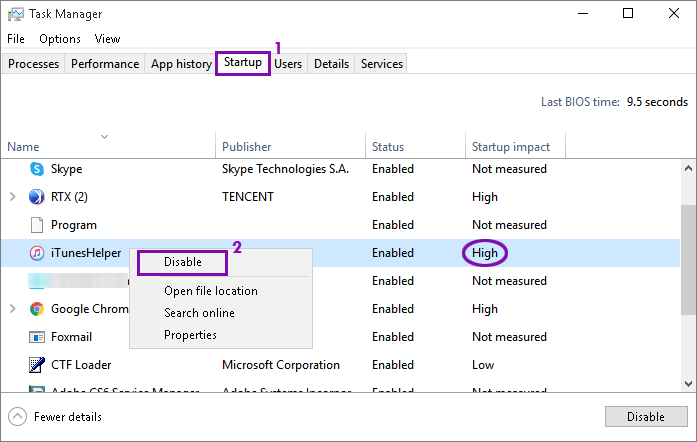Click the RTX globe icon
697x442 pixels.
click(36, 197)
